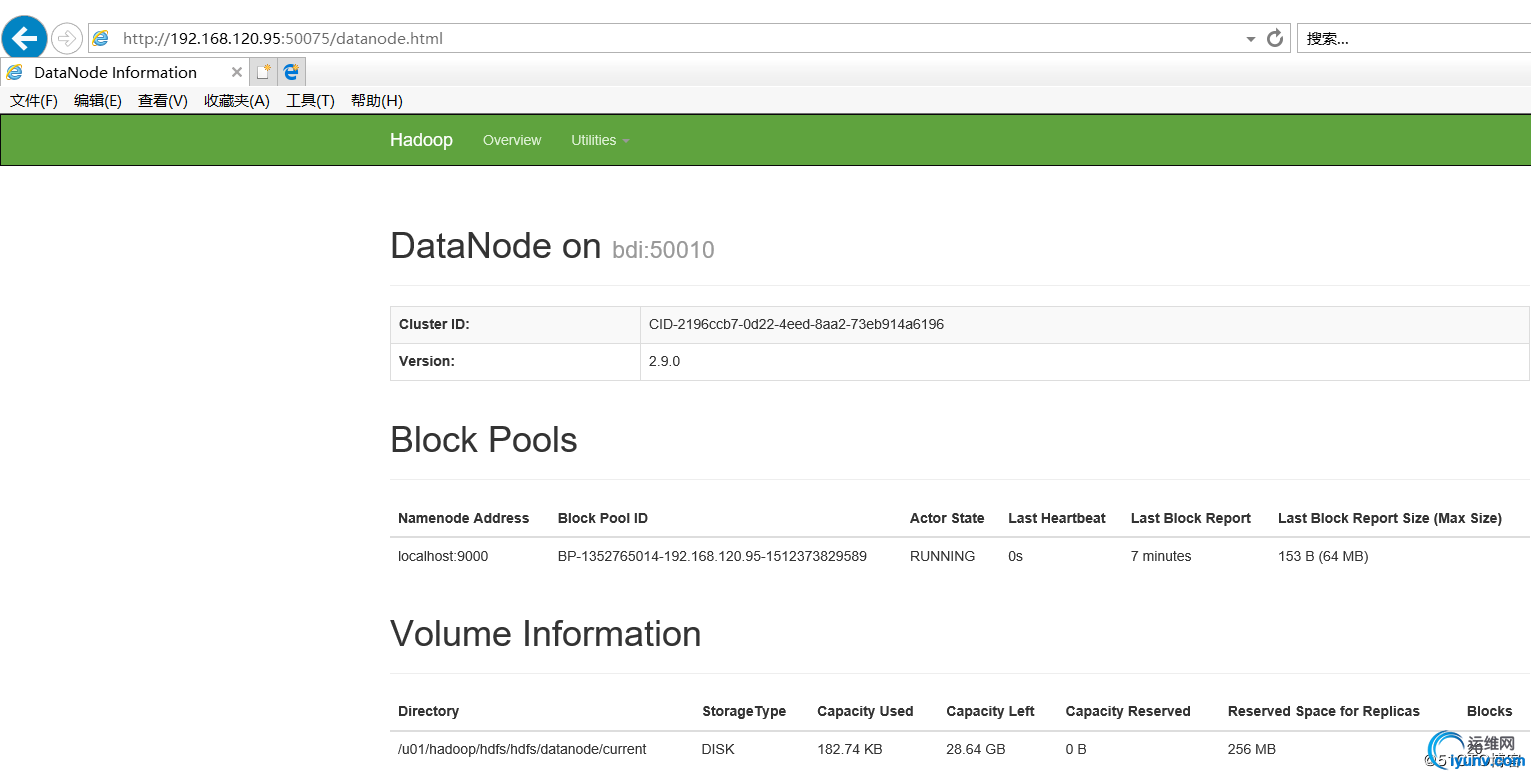
Task: Click the Capacity Reserved column header
Action: coord(1128,711)
